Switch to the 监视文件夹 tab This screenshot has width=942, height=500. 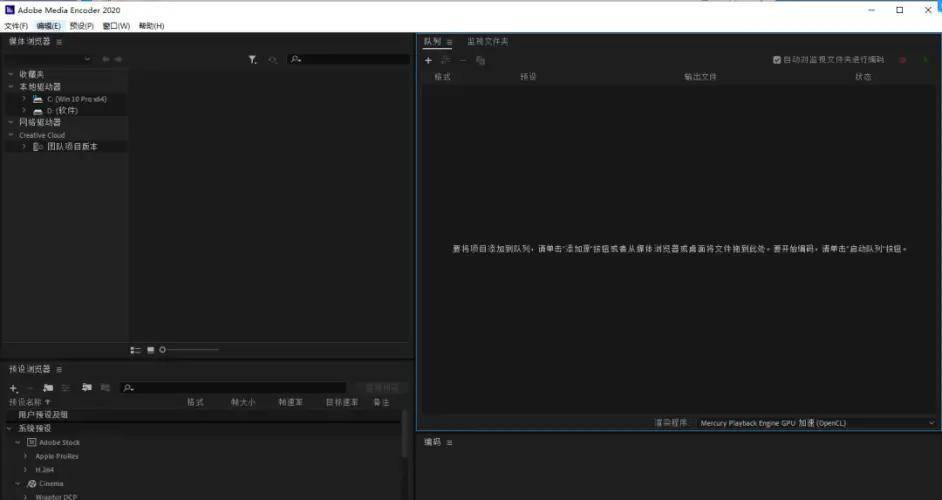[488, 41]
